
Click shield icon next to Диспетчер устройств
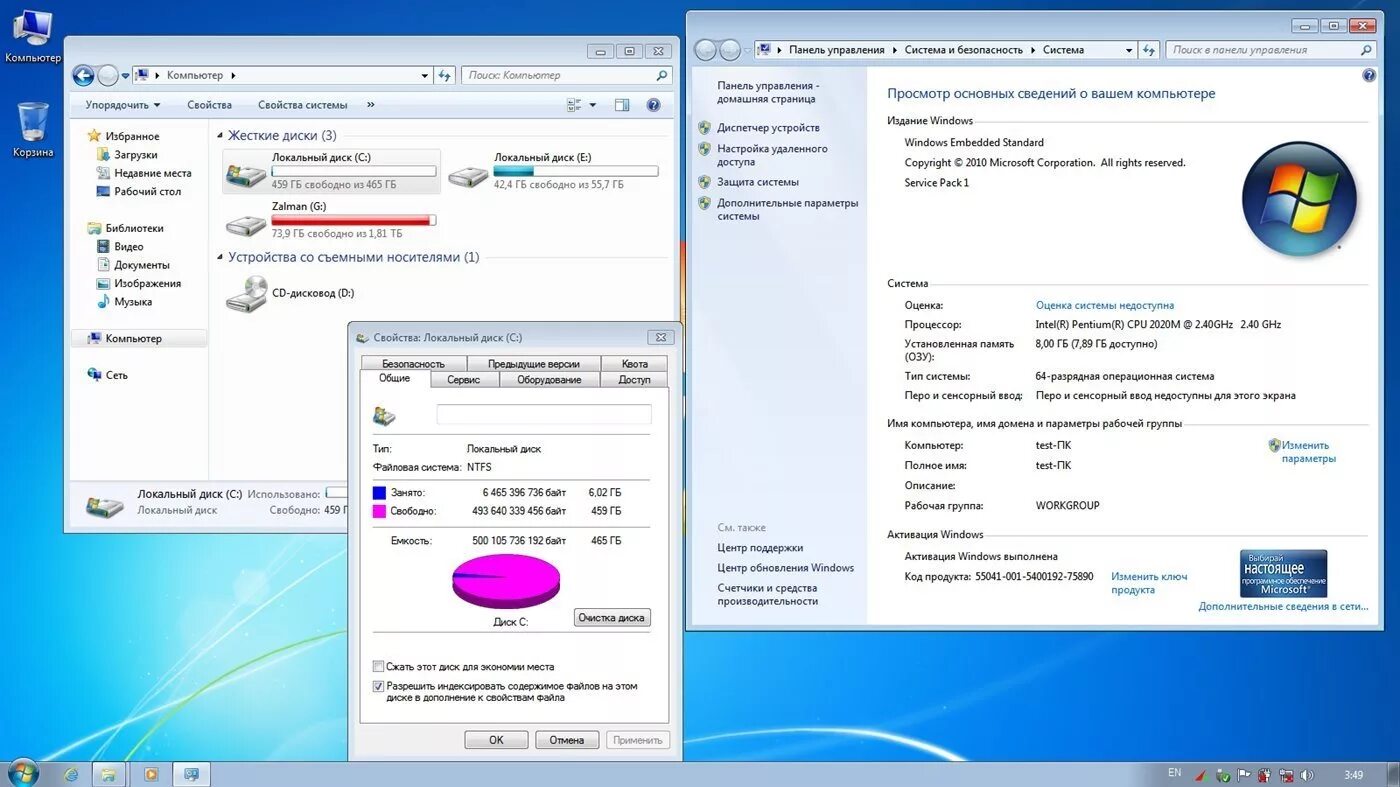point(704,128)
